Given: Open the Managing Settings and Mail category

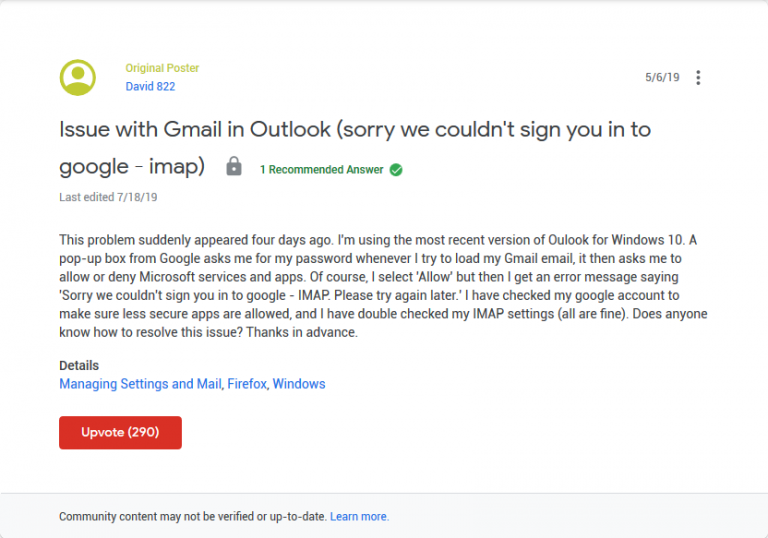Looking at the screenshot, I should pos(140,384).
